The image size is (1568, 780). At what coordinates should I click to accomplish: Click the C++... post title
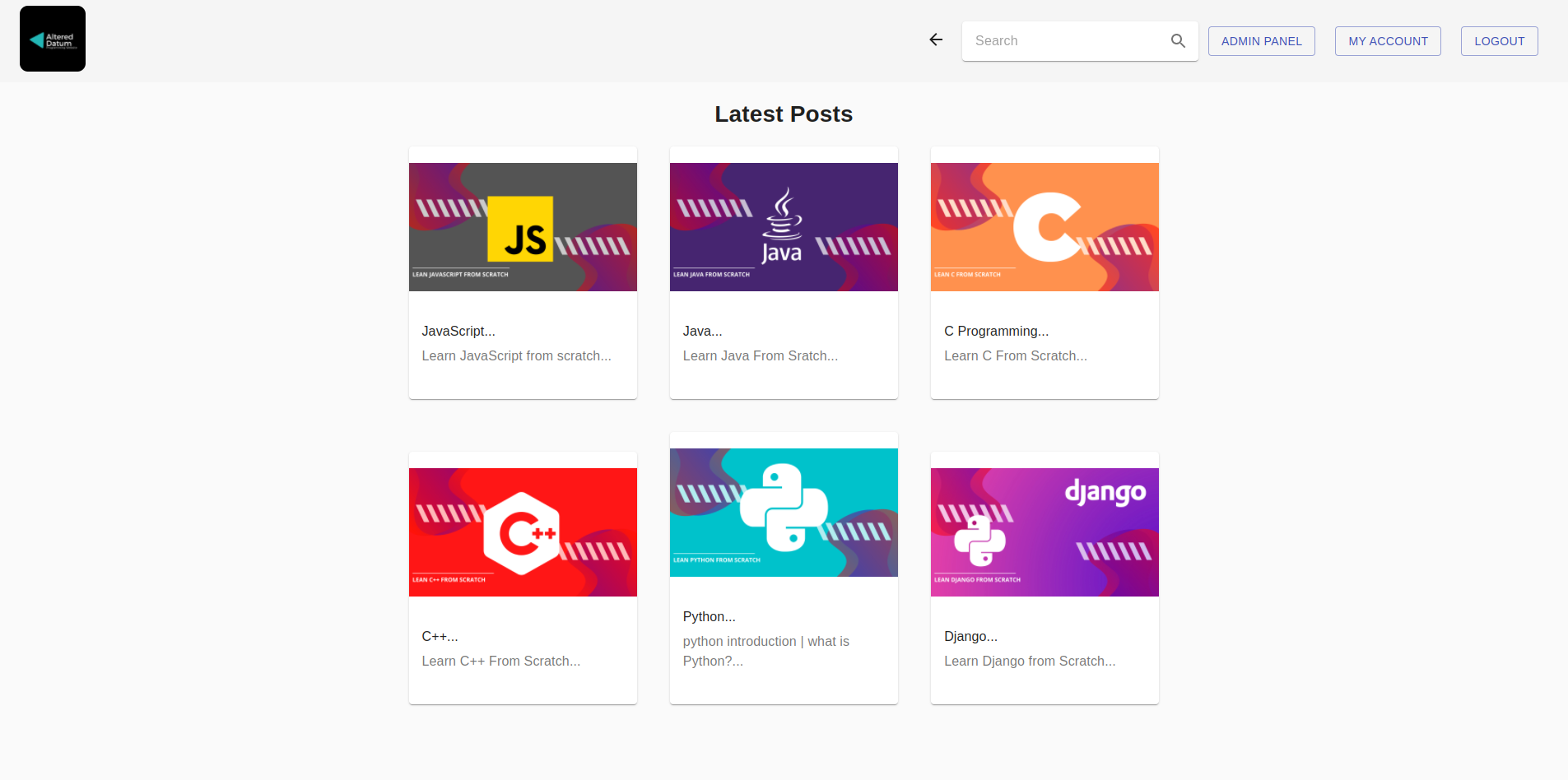click(x=440, y=636)
